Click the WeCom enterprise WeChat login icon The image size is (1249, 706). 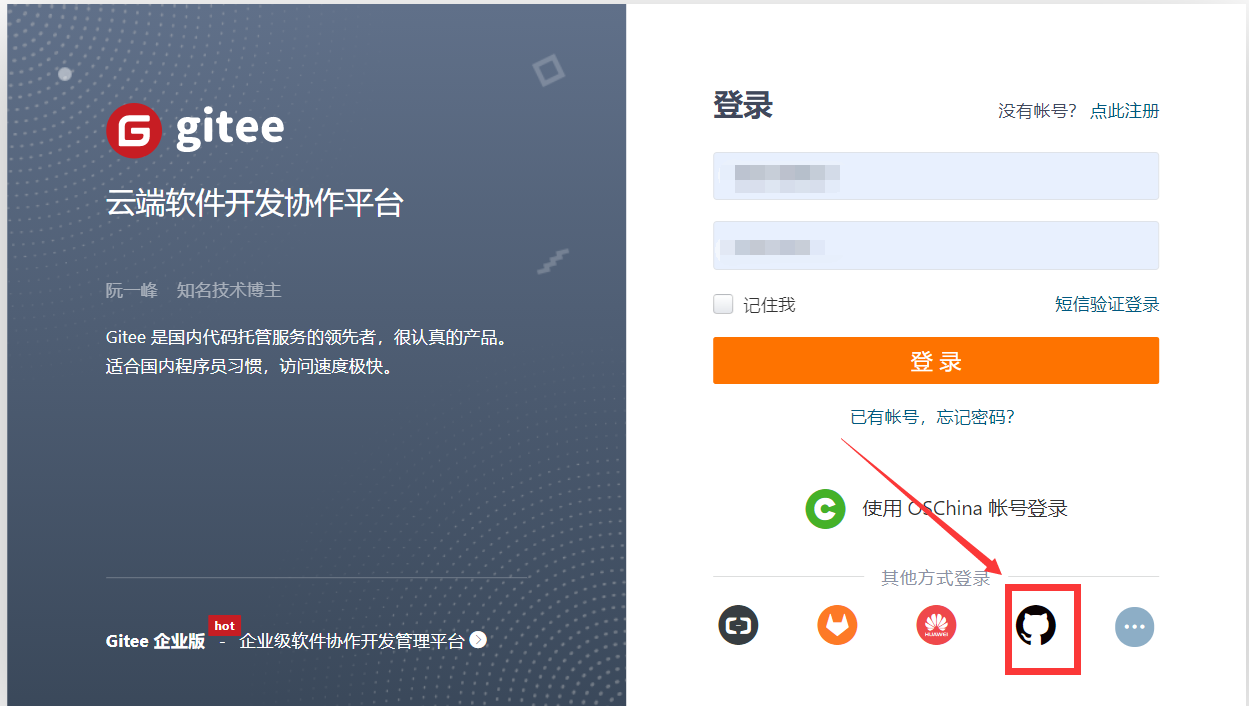pyautogui.click(x=738, y=625)
